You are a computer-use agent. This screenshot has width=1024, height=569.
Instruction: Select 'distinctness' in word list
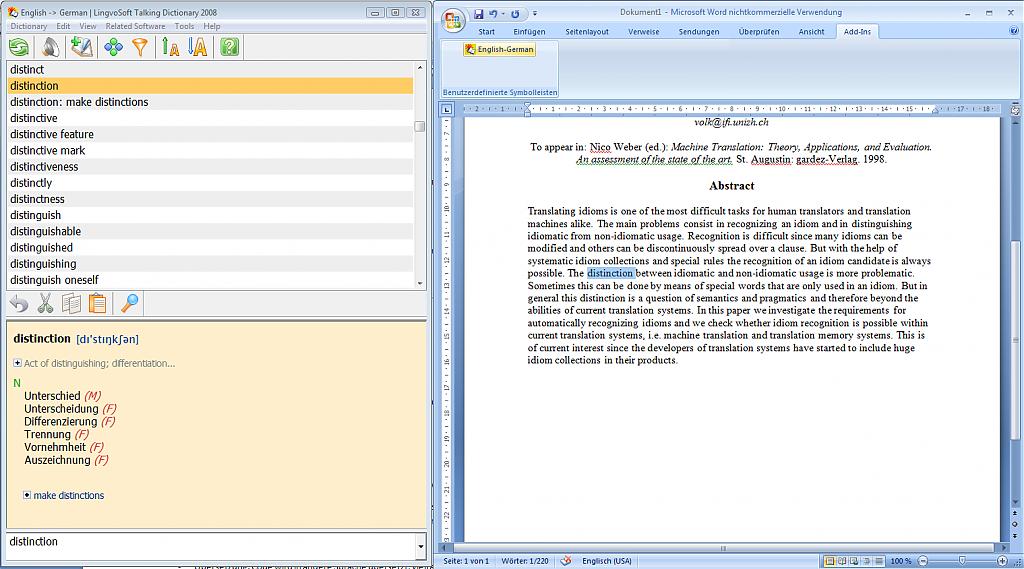pyautogui.click(x=210, y=199)
